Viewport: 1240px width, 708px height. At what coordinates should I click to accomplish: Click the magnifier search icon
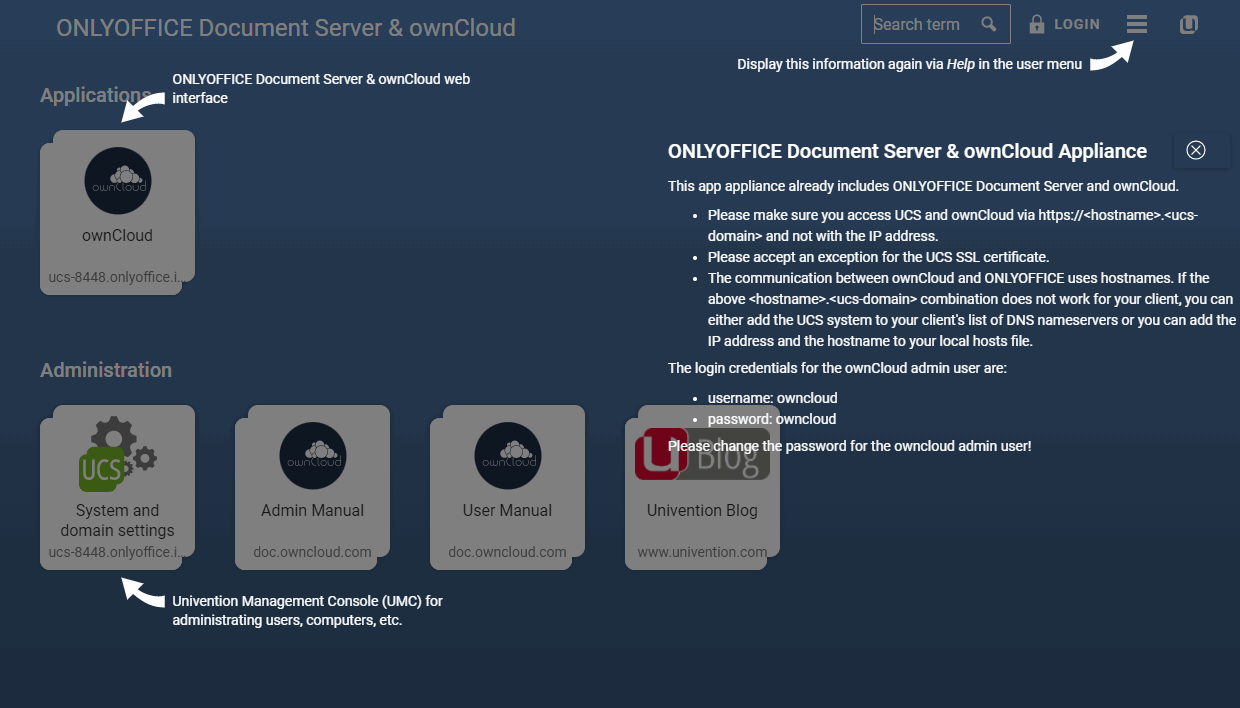pos(989,24)
